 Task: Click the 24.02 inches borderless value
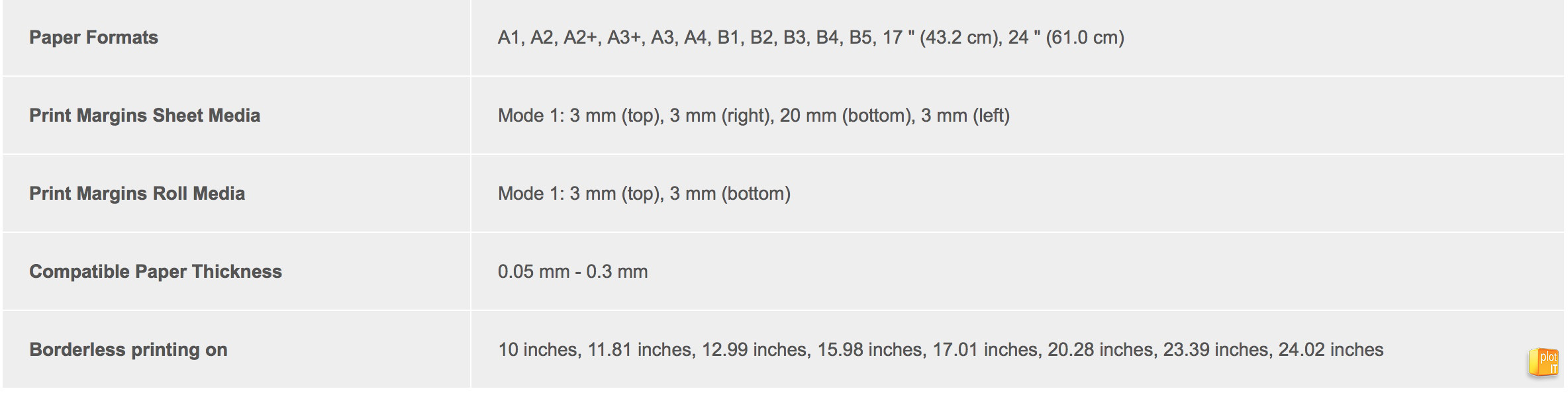1331,350
